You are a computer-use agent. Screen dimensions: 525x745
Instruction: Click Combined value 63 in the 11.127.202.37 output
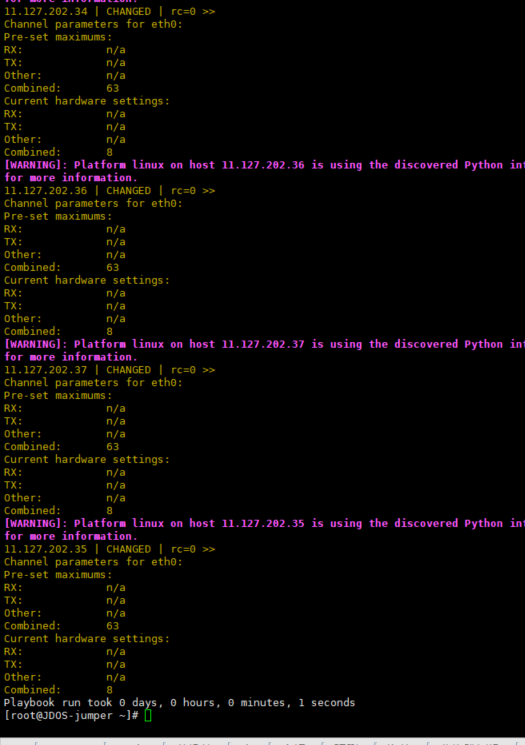coord(113,447)
